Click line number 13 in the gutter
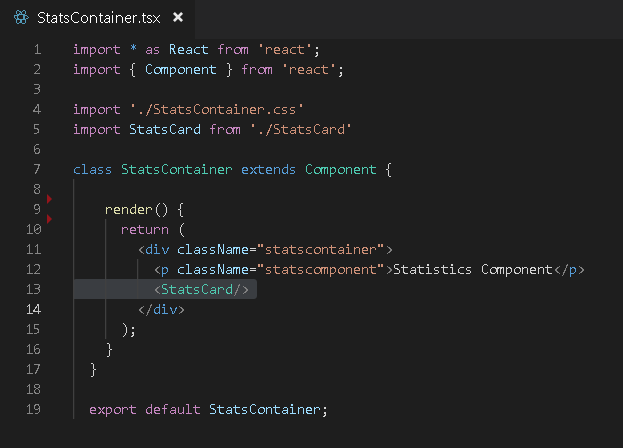Viewport: 623px width, 448px height. (x=33, y=289)
